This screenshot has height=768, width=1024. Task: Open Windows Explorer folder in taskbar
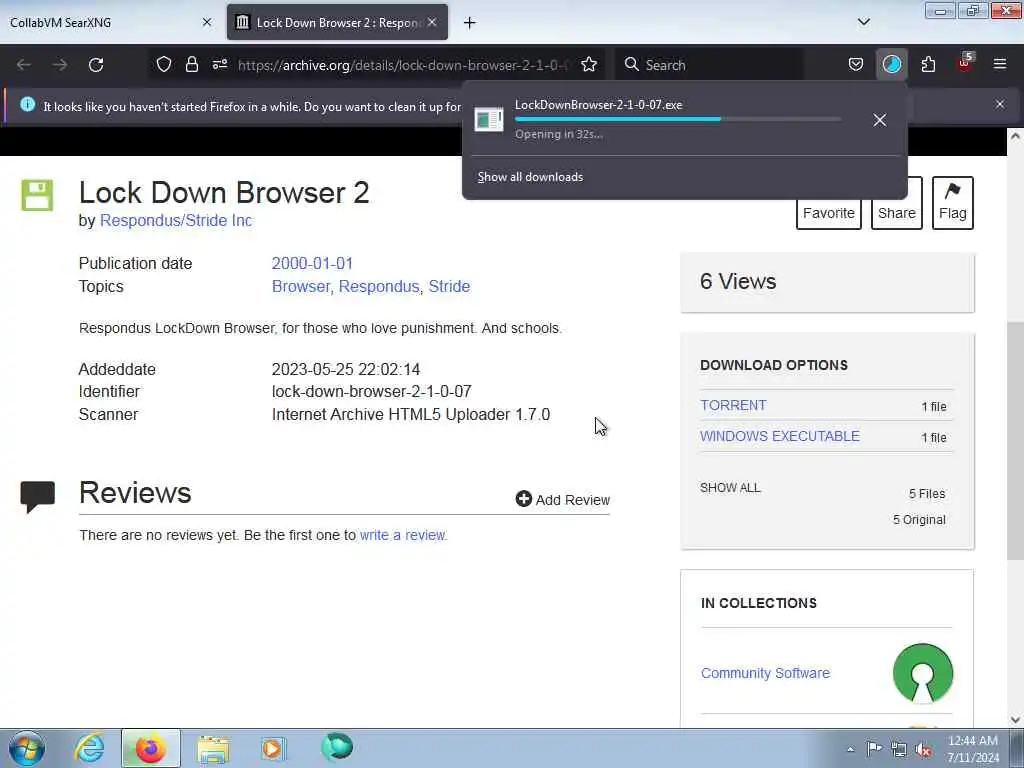pos(213,749)
